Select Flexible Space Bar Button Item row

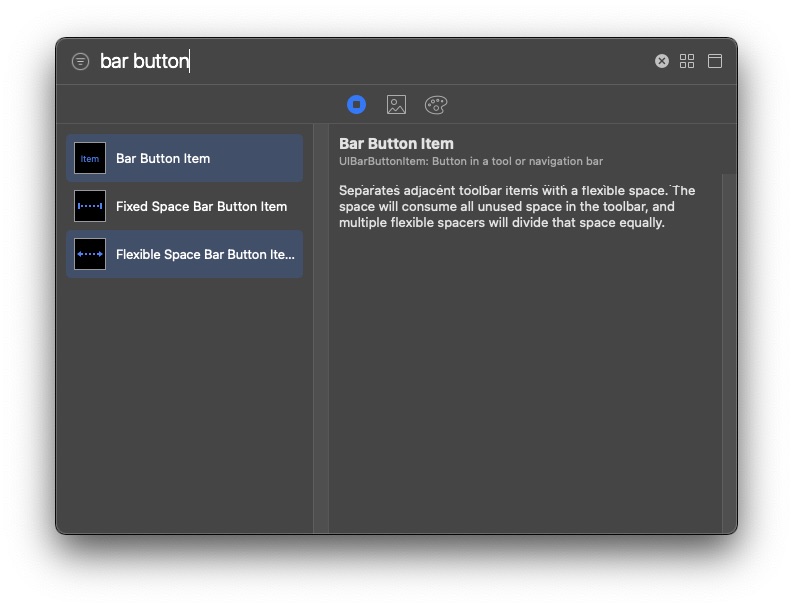point(185,254)
